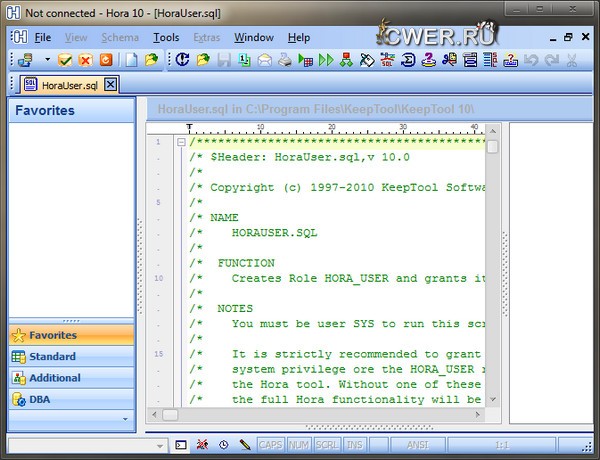Click the envelope mail icon
Image resolution: width=600 pixels, height=460 pixels.
(265, 60)
